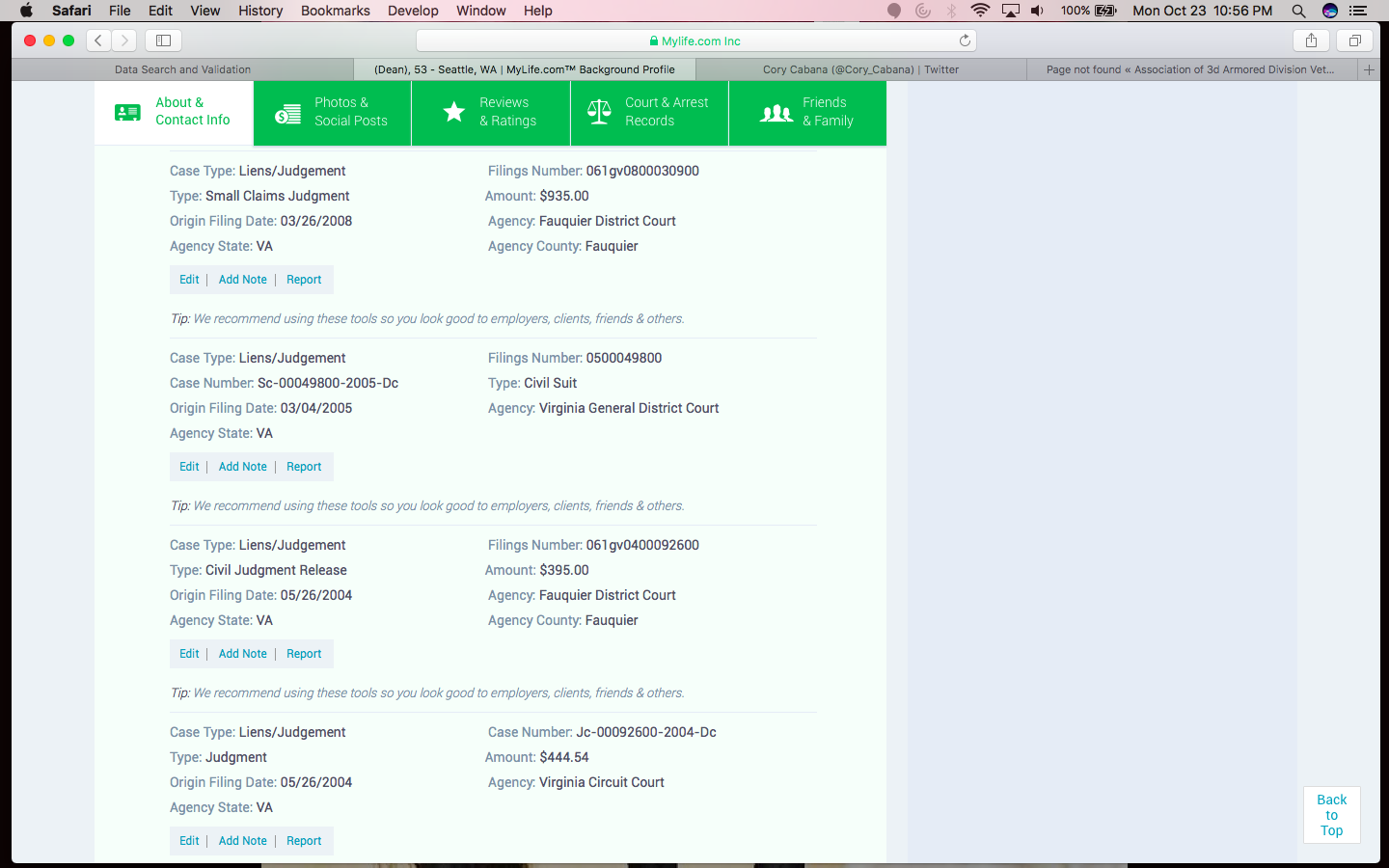Click filings number 061gv0800030900
The height and width of the screenshot is (868, 1389).
[x=642, y=171]
